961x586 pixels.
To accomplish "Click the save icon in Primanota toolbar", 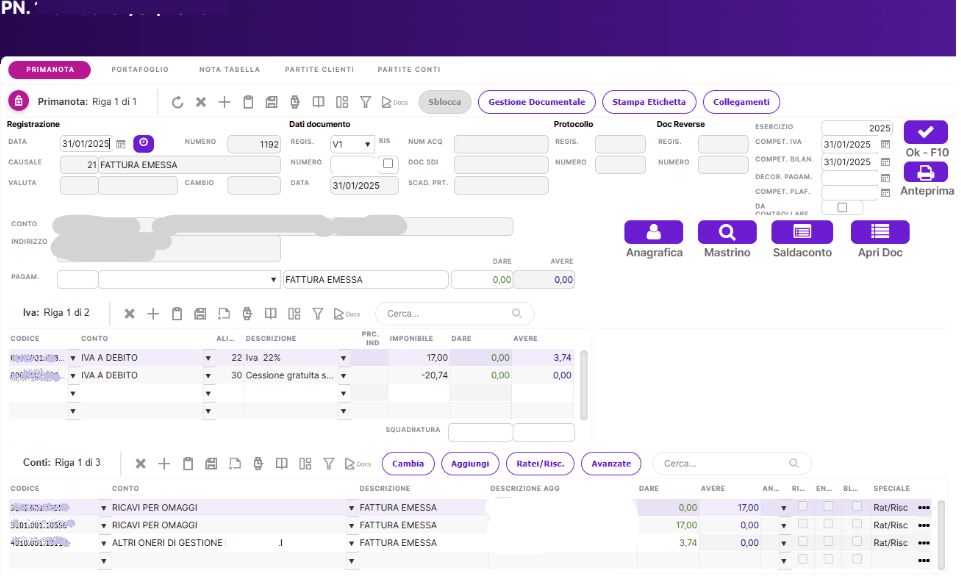I will [x=272, y=102].
